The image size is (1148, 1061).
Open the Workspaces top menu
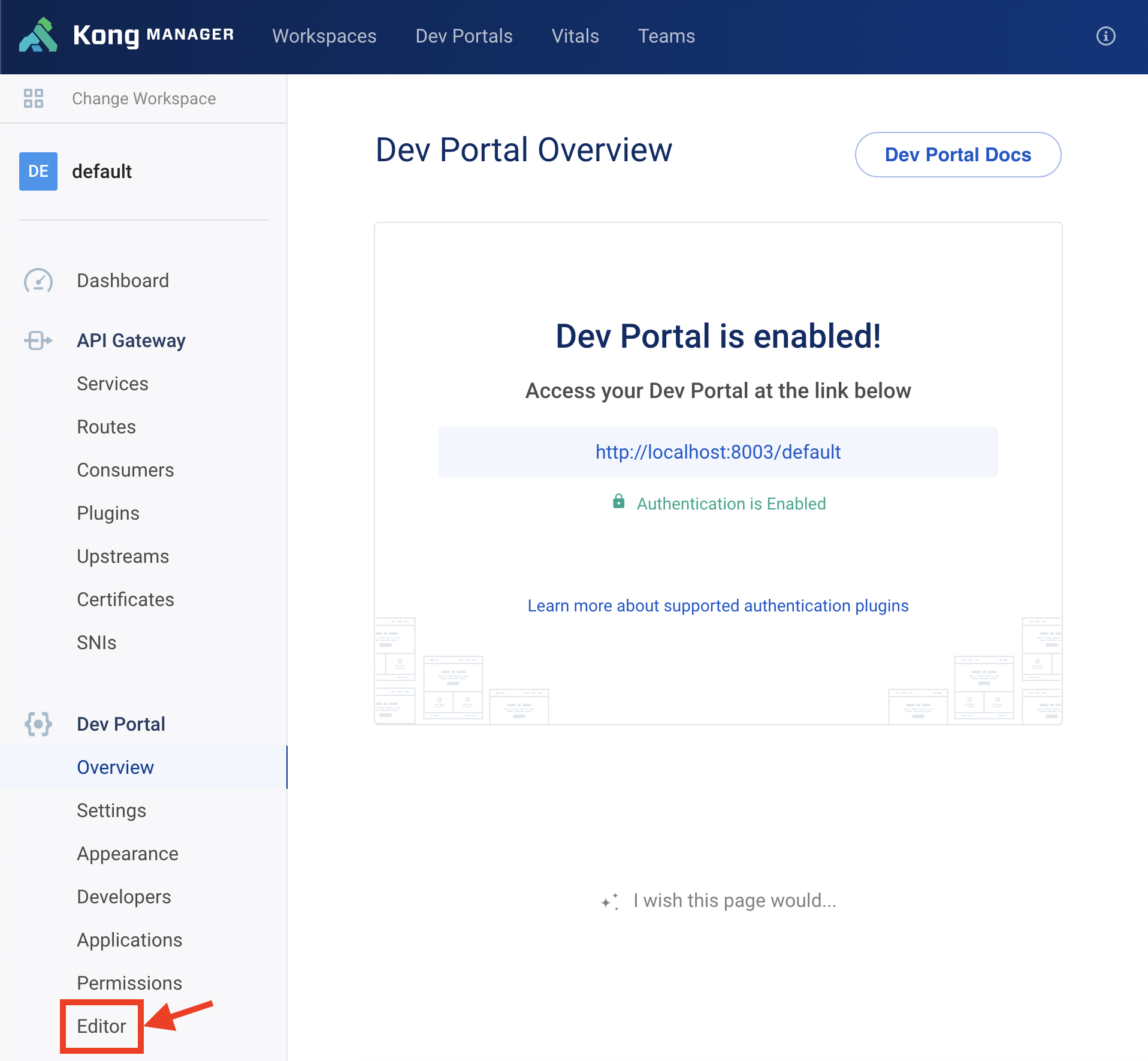click(x=324, y=36)
